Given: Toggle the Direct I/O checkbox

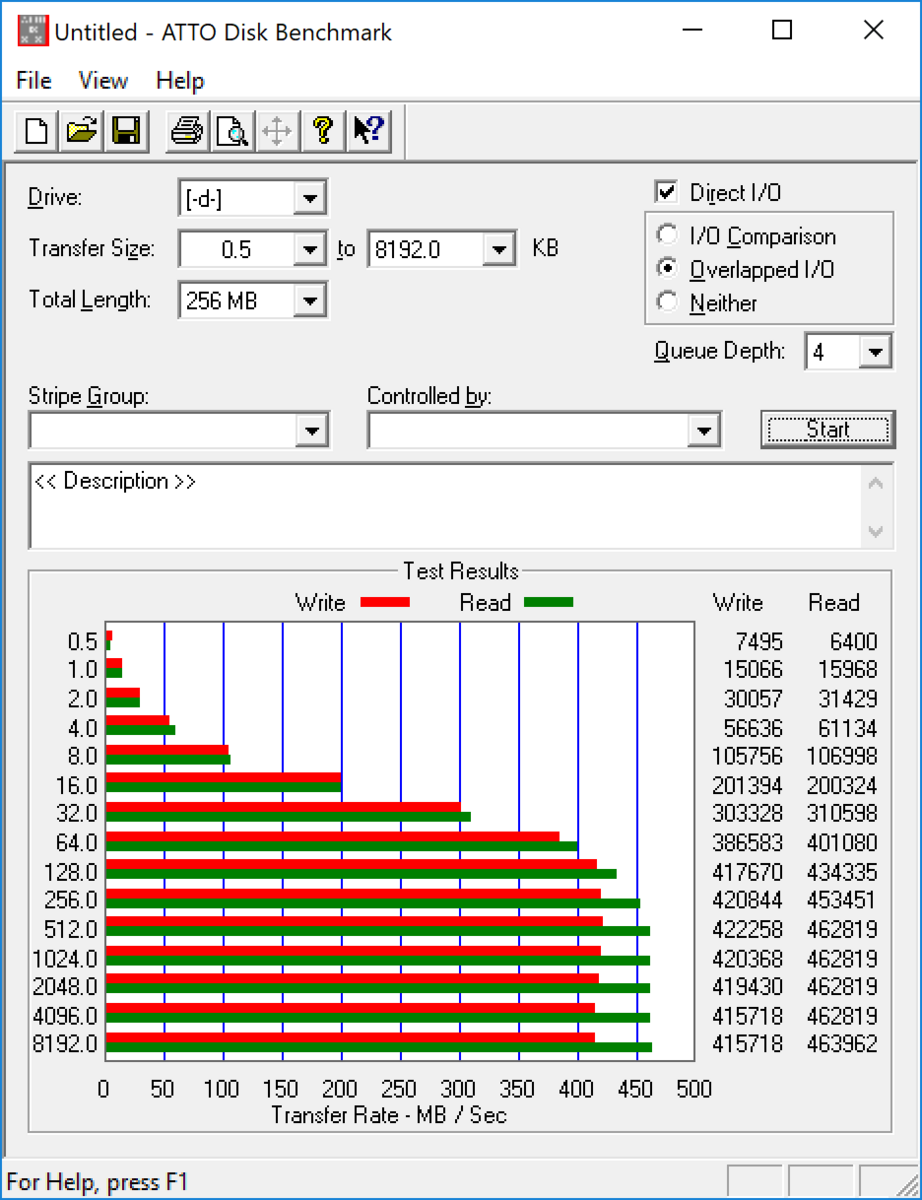Looking at the screenshot, I should [664, 192].
